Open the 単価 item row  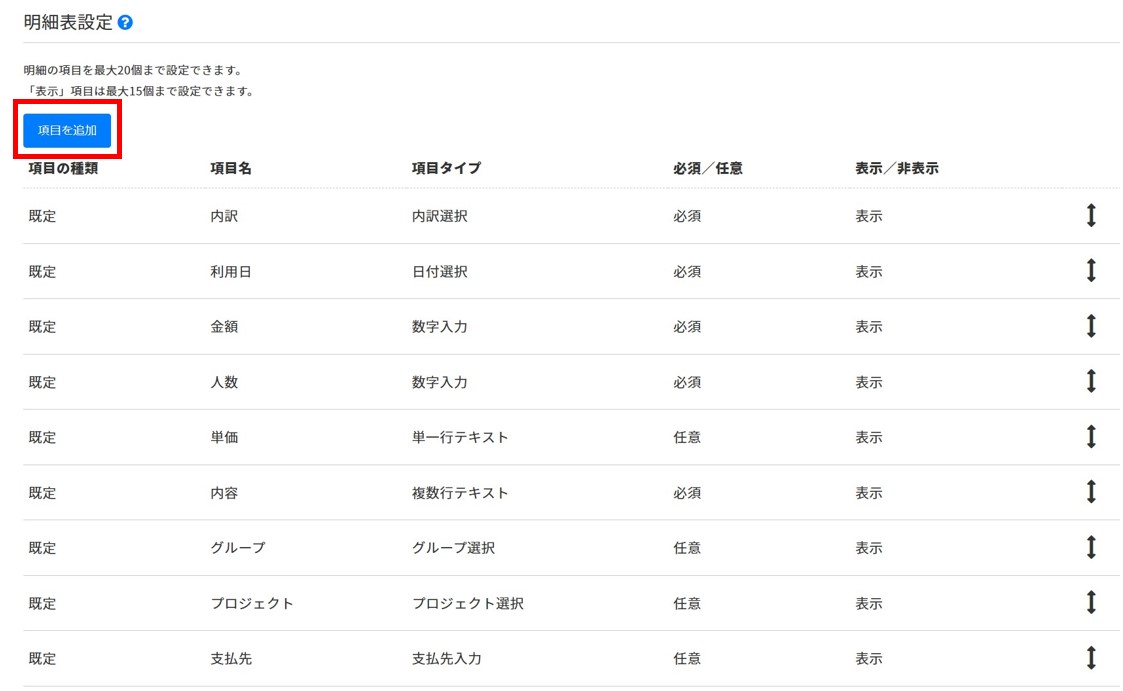224,438
